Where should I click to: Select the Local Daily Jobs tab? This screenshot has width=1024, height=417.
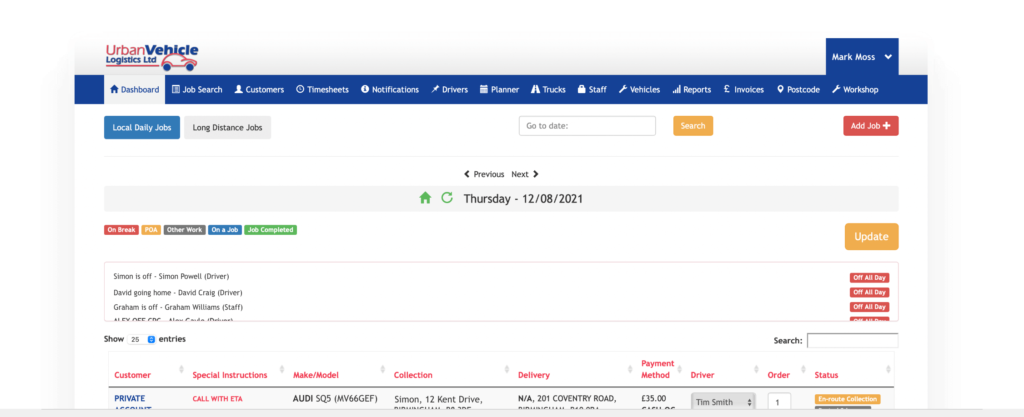(142, 127)
